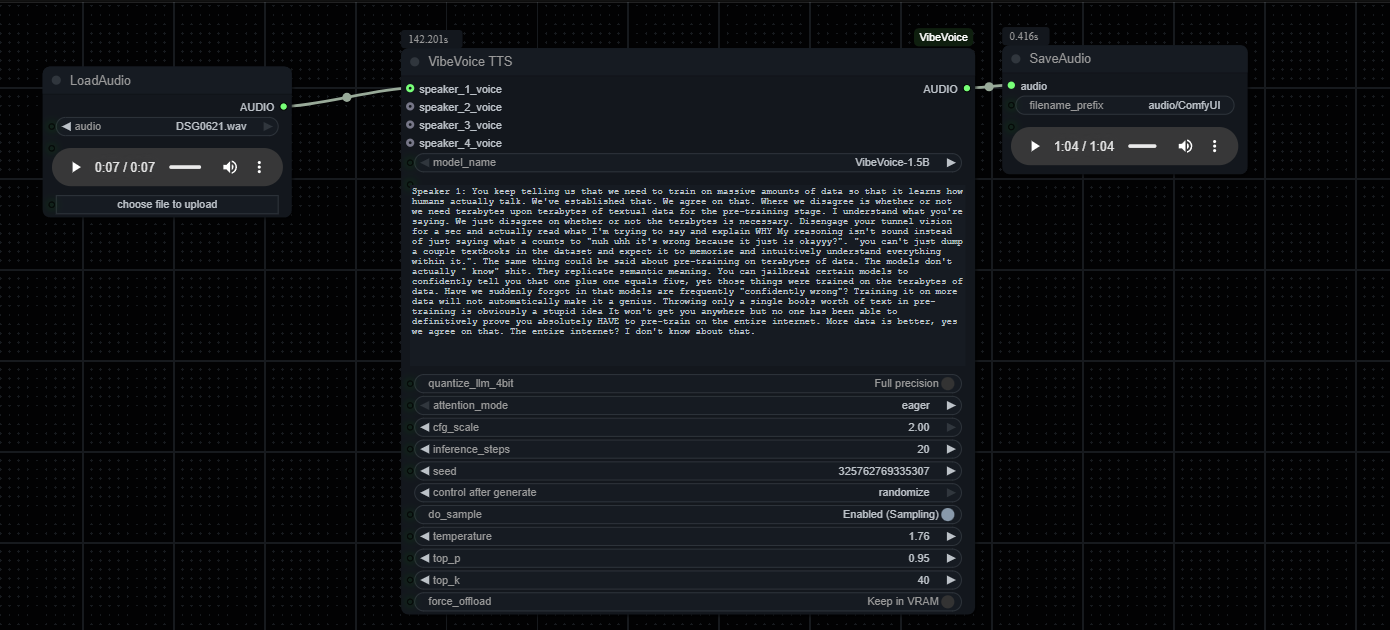Increase temperature with right arrow
The height and width of the screenshot is (630, 1390).
click(951, 536)
